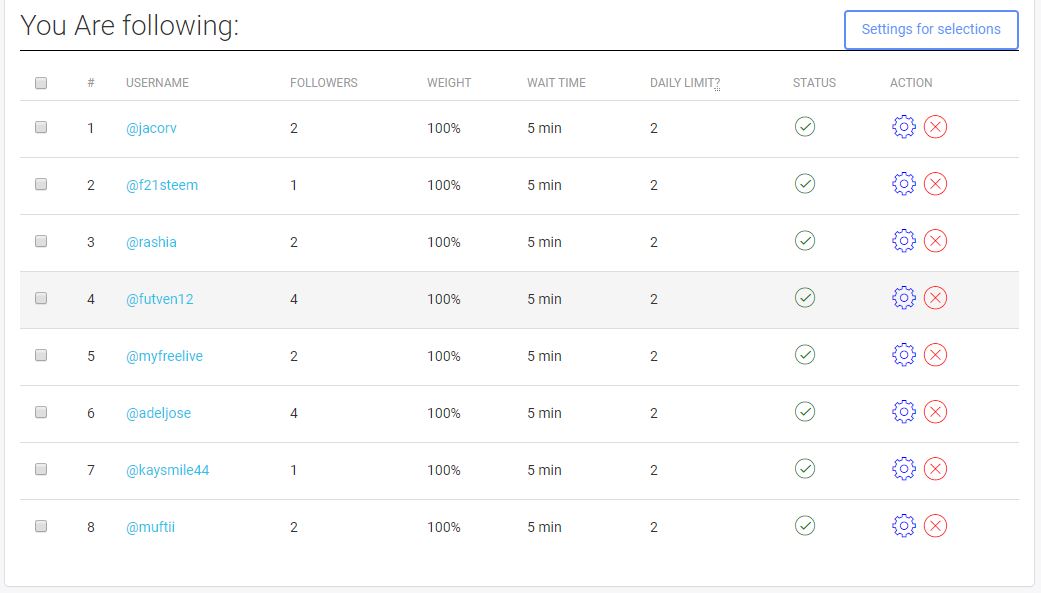
Task: Check the box for row @jacorv
Action: click(x=41, y=128)
